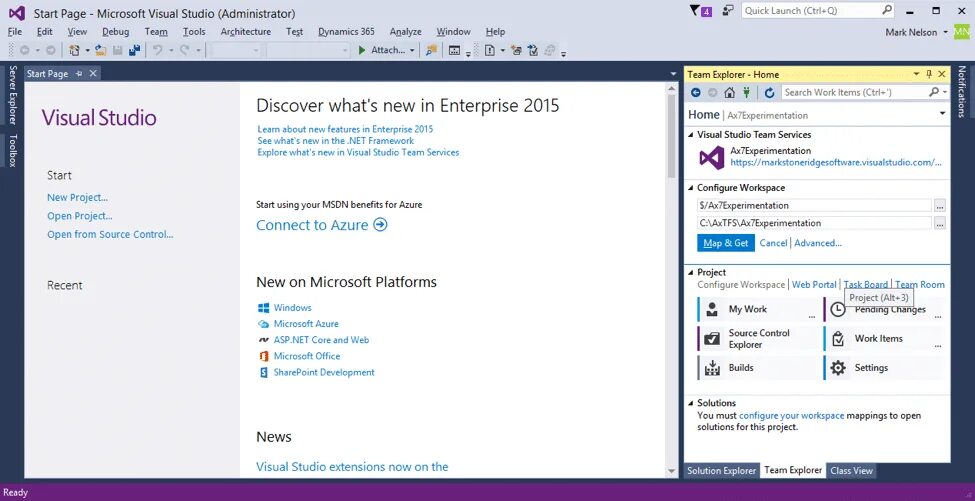Toggle pin on Start Page tab
This screenshot has width=975, height=501.
(79, 73)
